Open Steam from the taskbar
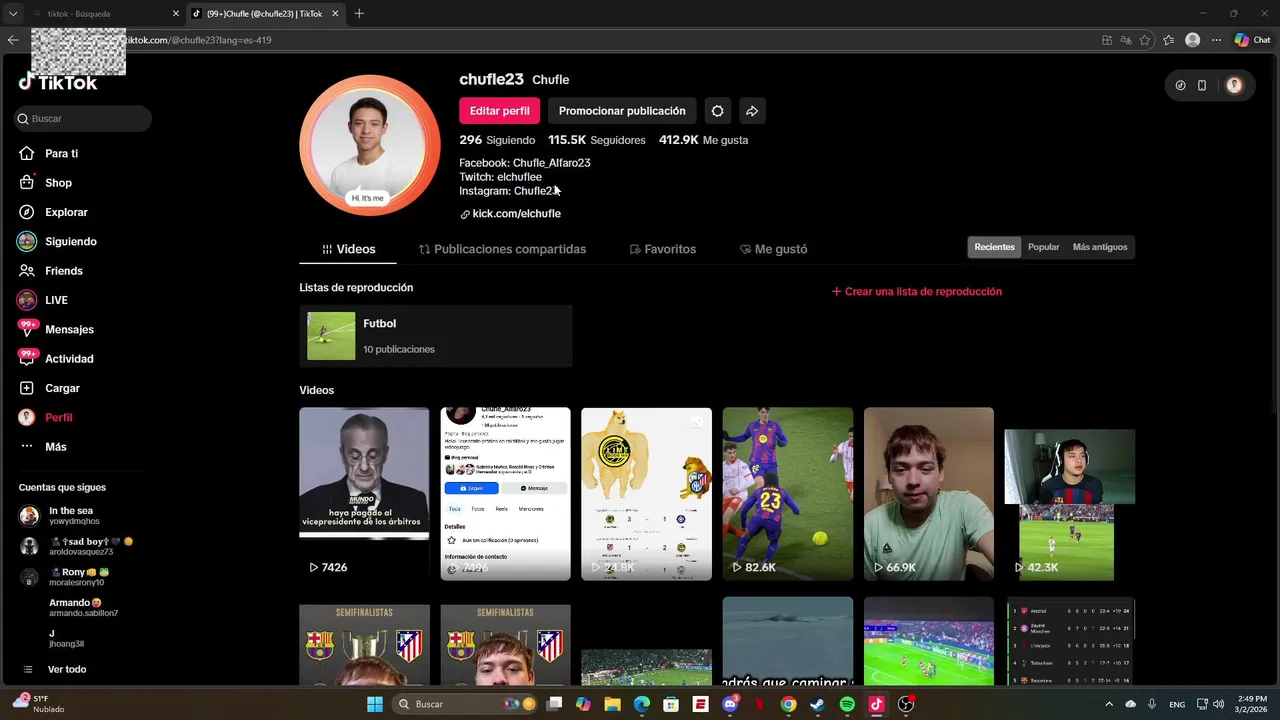1280x720 pixels. [818, 704]
